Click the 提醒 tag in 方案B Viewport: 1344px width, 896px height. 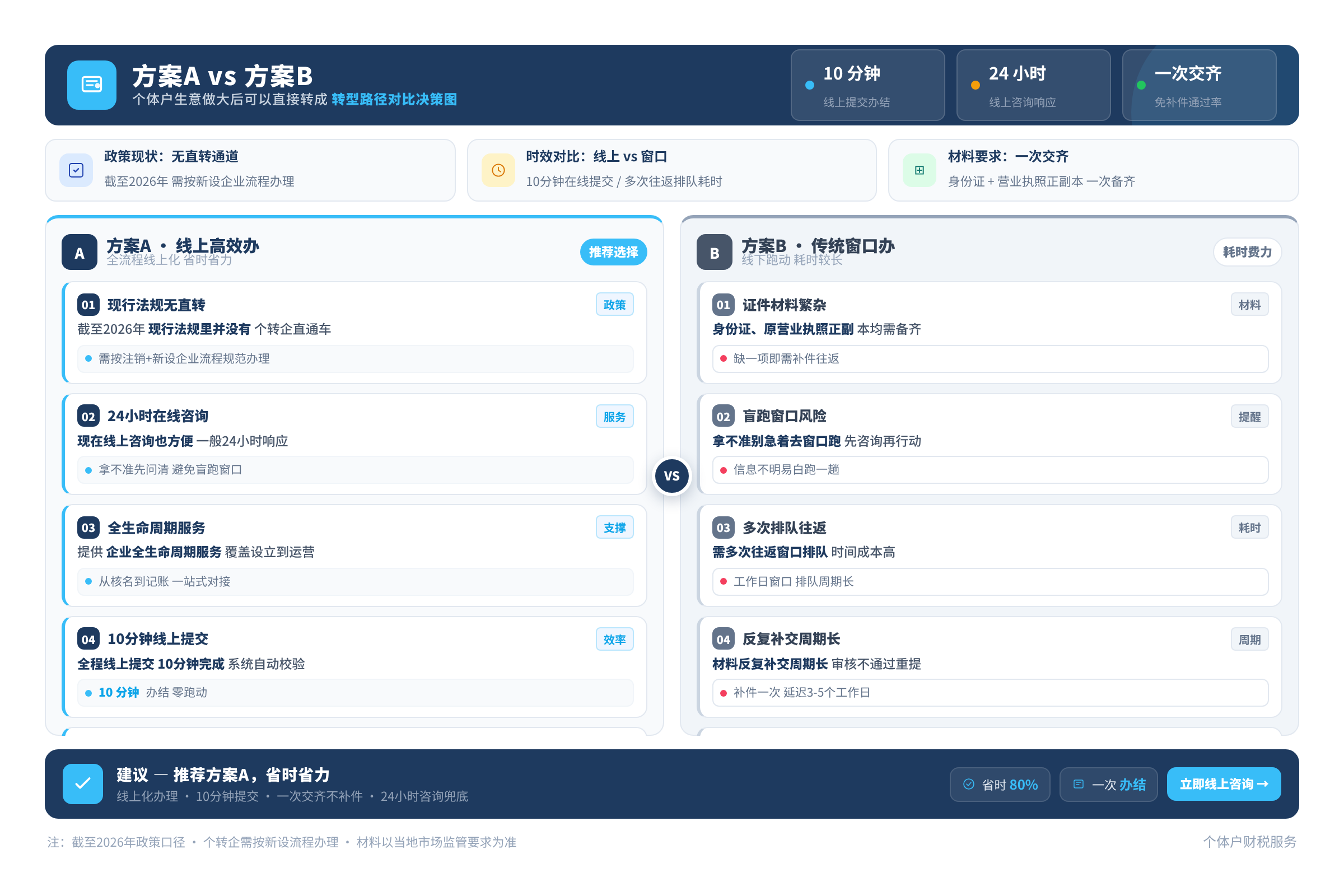click(x=1250, y=417)
